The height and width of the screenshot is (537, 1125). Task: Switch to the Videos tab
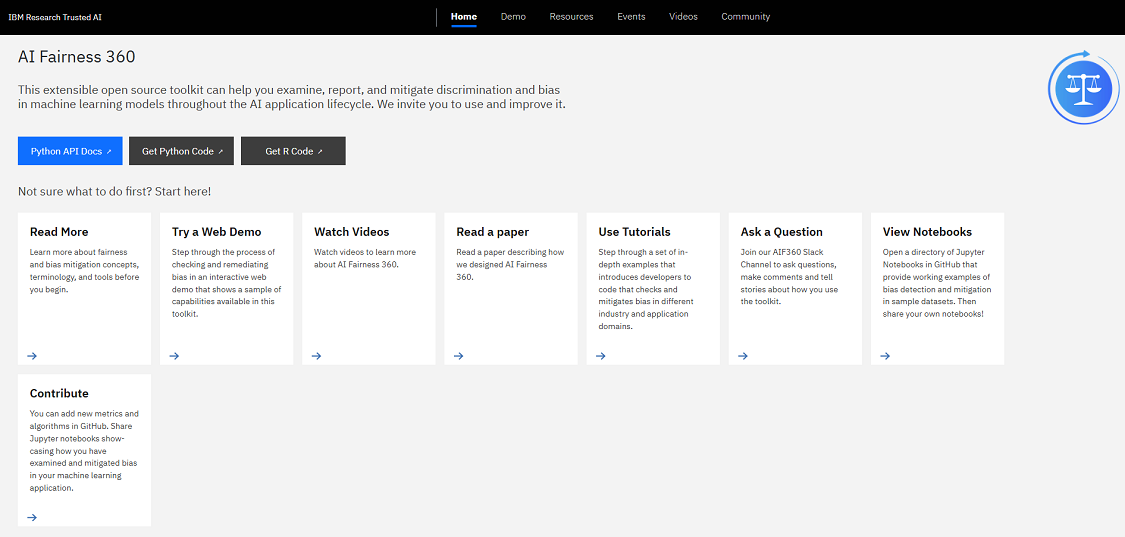pos(683,17)
